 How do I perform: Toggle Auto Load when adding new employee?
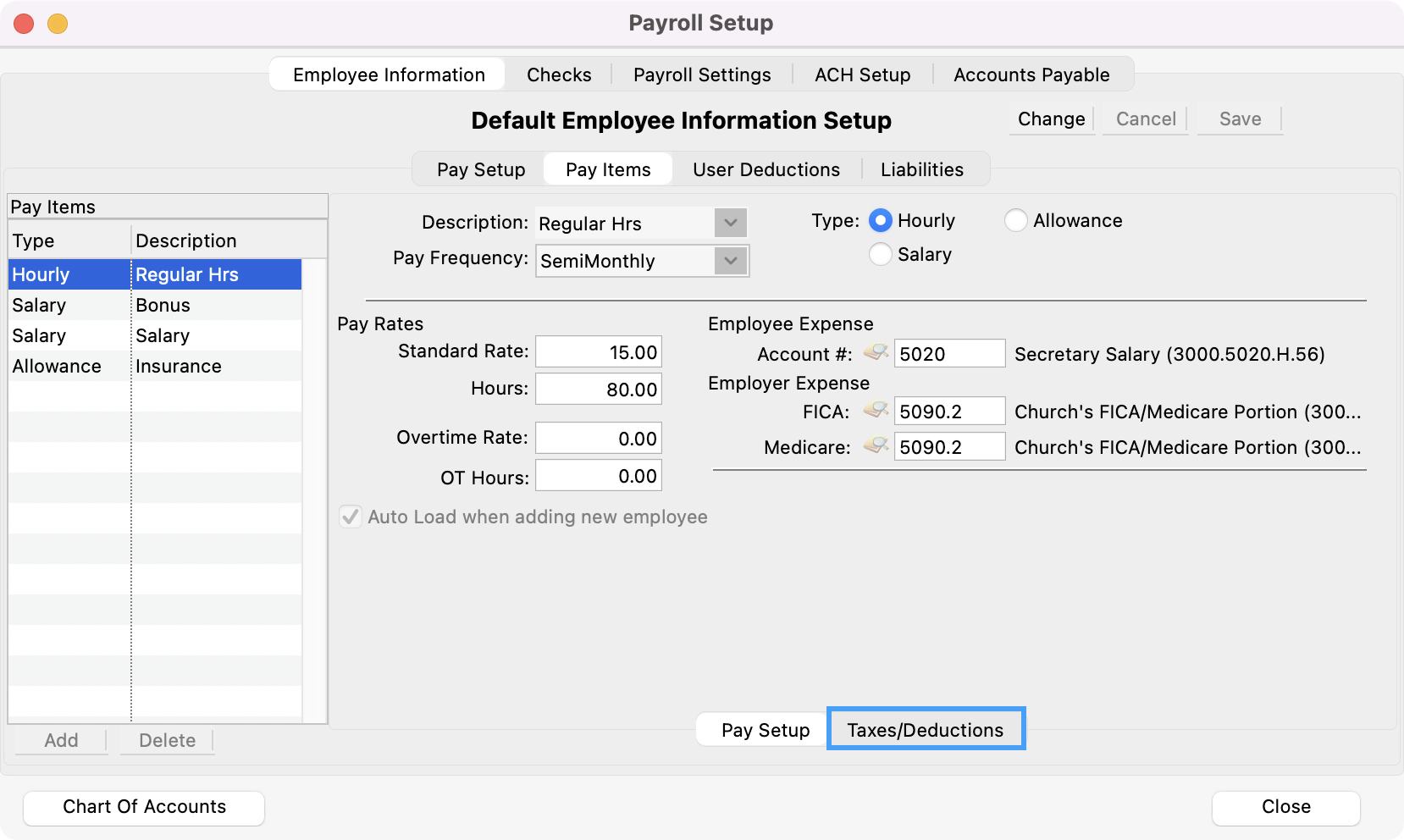tap(351, 517)
